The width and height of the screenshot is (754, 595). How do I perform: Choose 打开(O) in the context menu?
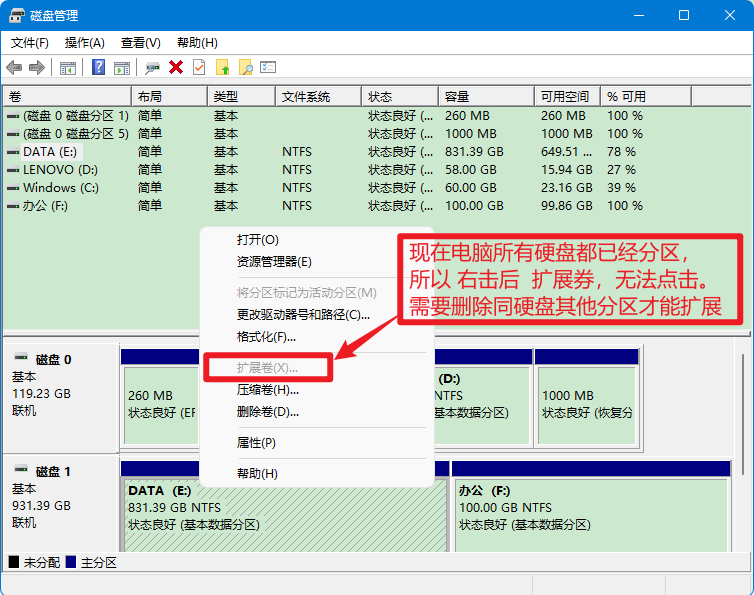(x=317, y=240)
